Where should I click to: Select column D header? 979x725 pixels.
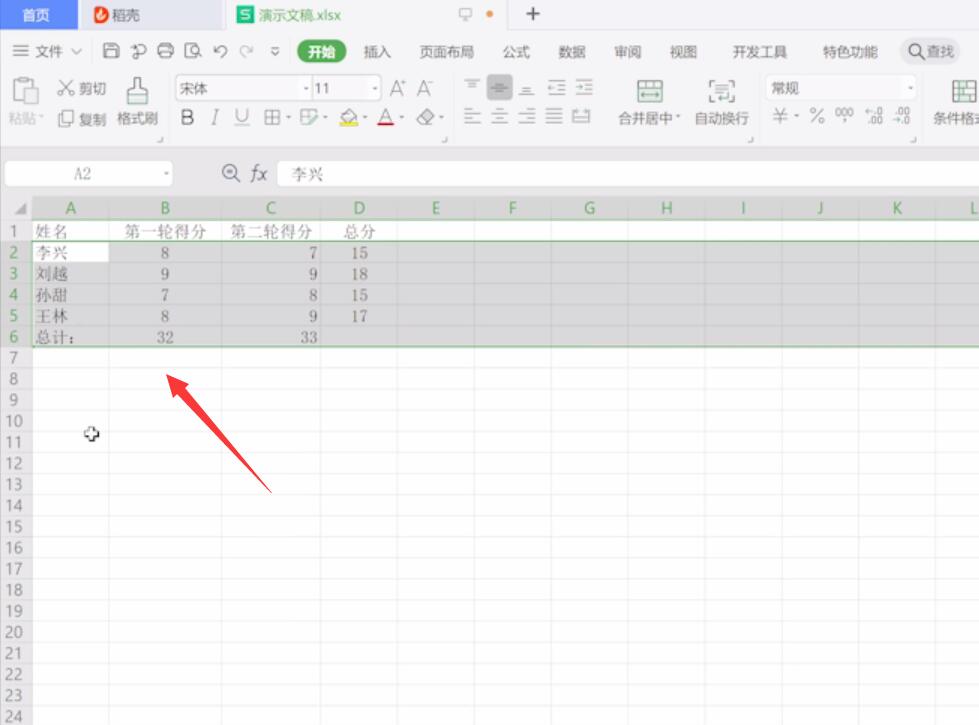click(x=359, y=208)
